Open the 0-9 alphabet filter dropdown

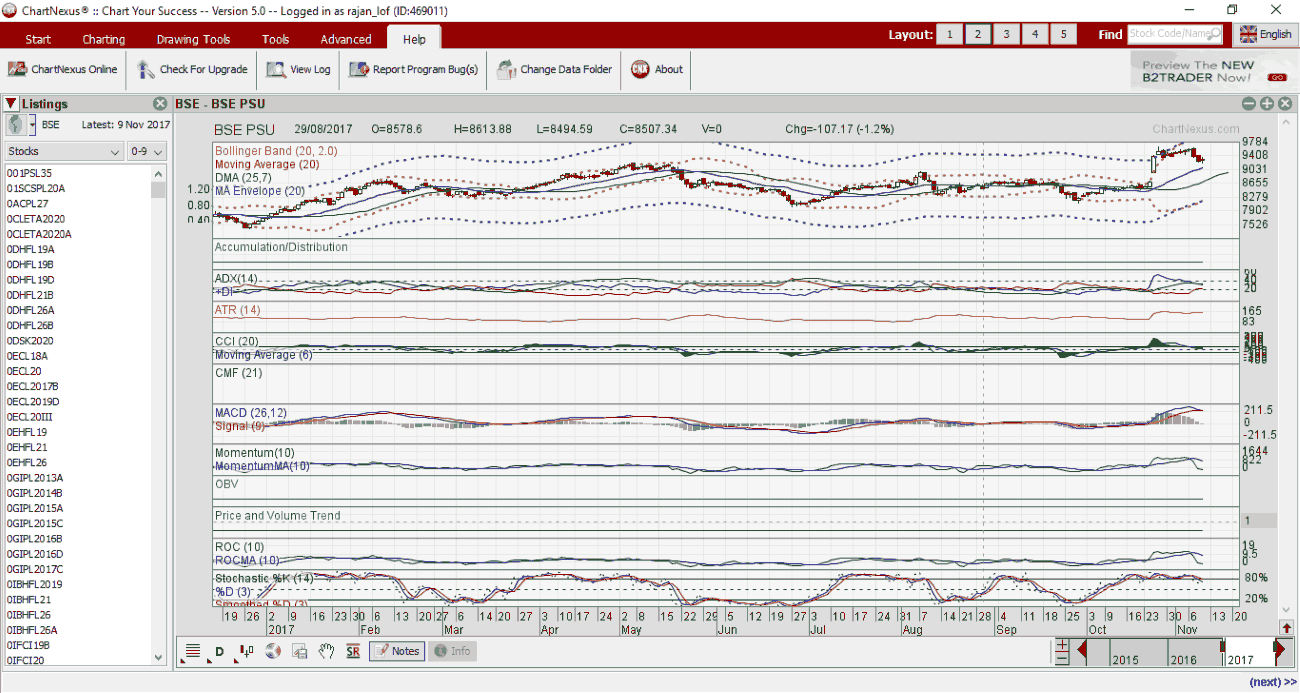click(x=147, y=152)
